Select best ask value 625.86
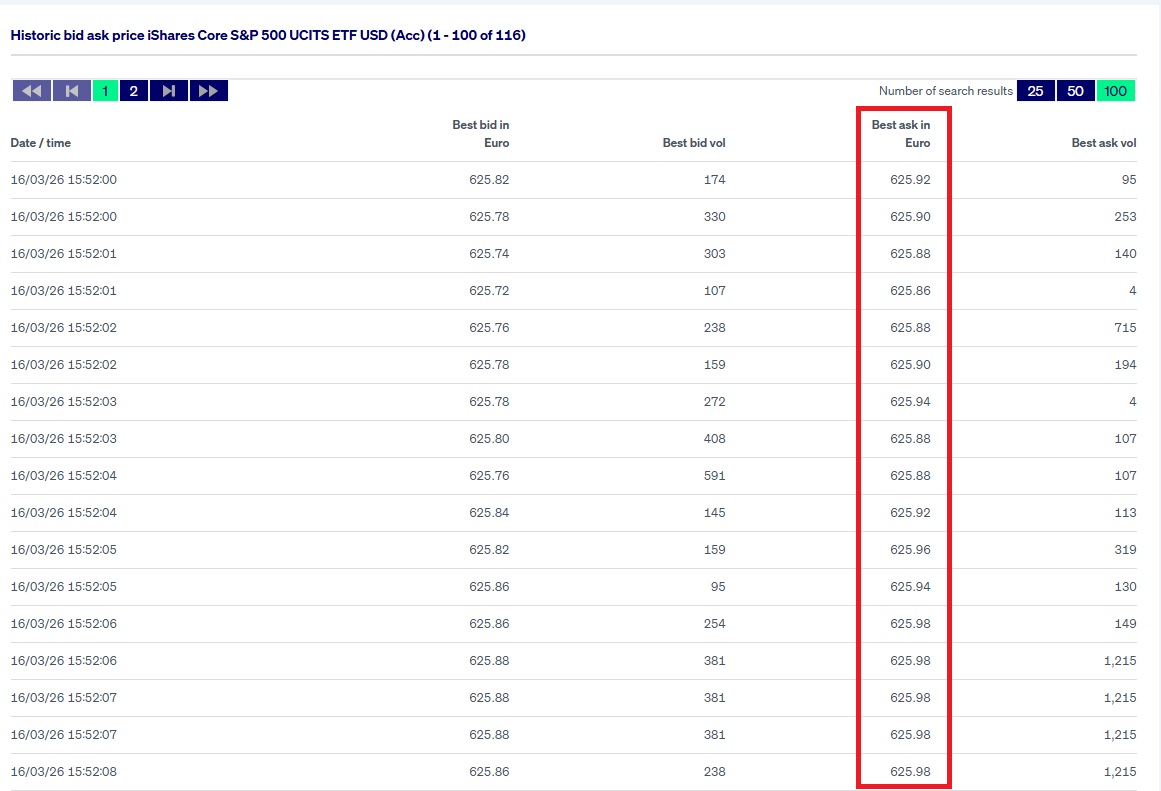 click(910, 290)
